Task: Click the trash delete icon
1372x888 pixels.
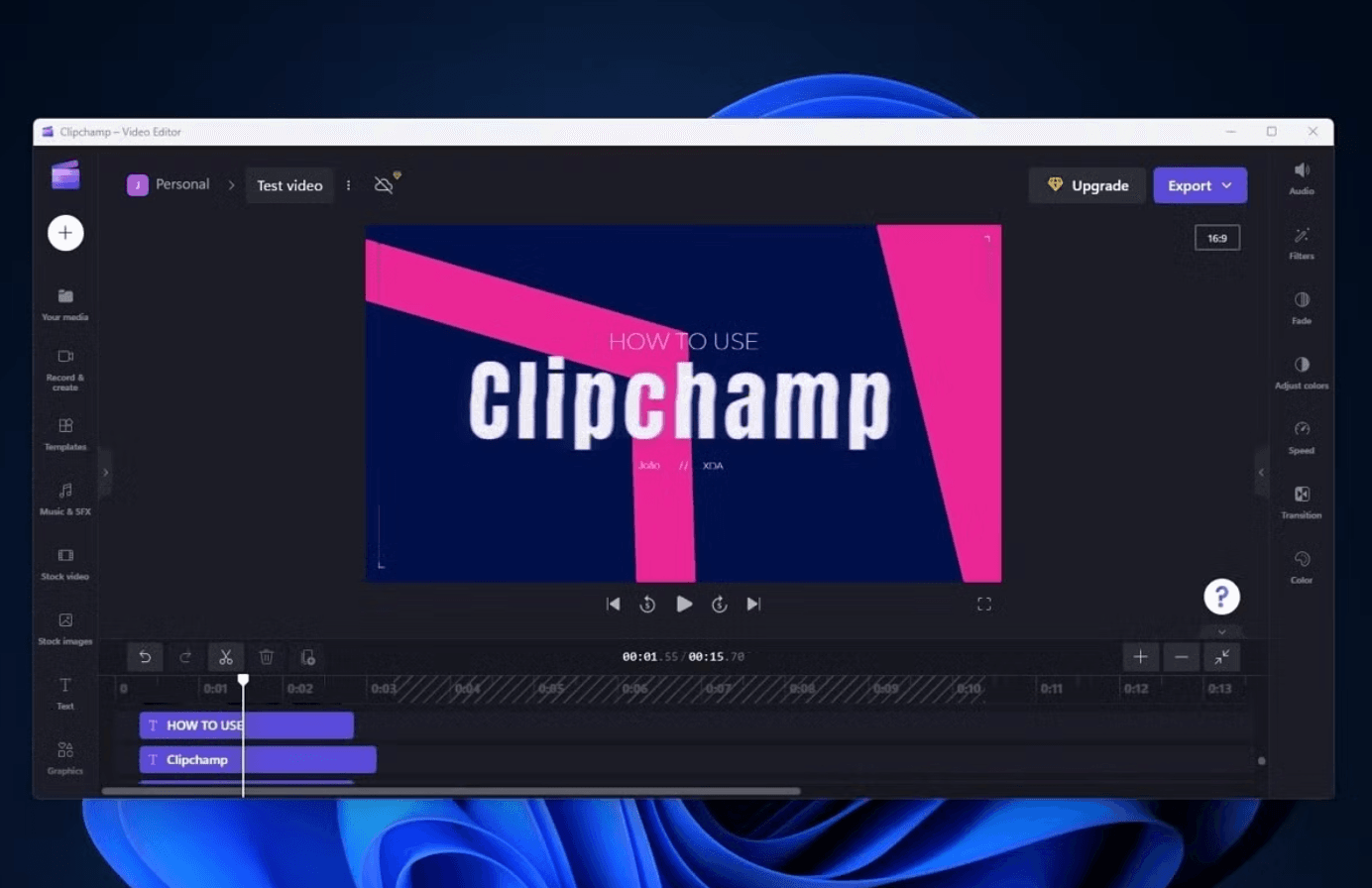Action: (x=267, y=657)
